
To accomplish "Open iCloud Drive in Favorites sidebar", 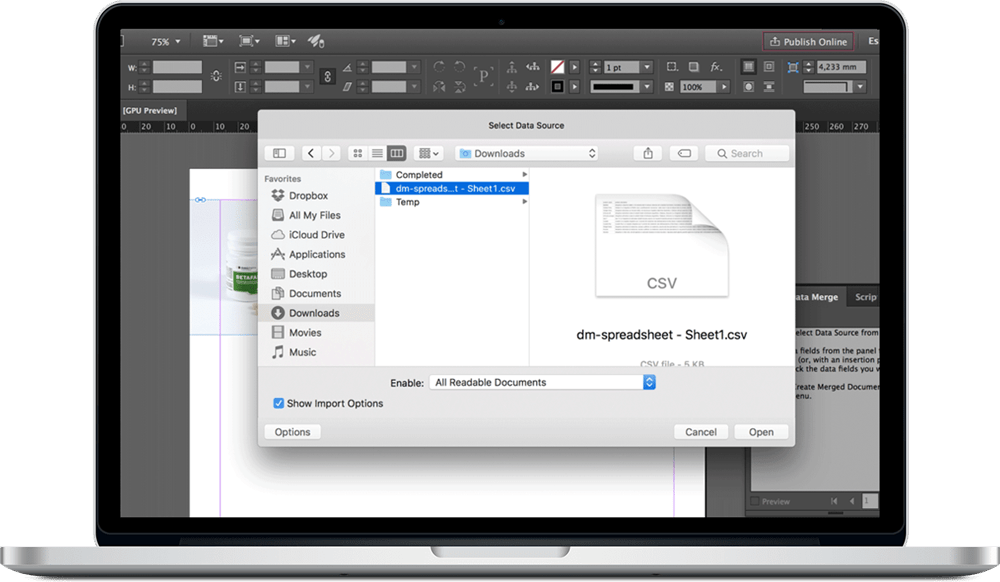I will [x=316, y=235].
